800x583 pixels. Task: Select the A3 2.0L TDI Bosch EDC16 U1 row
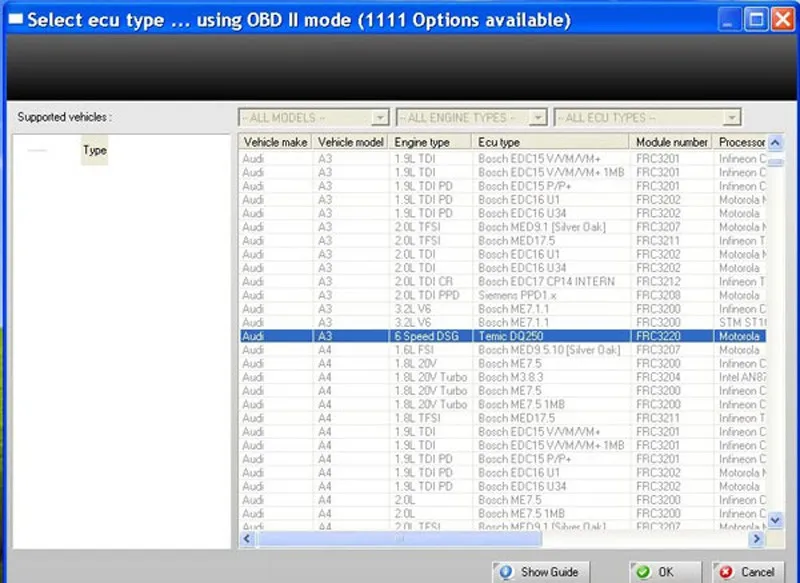[503, 254]
